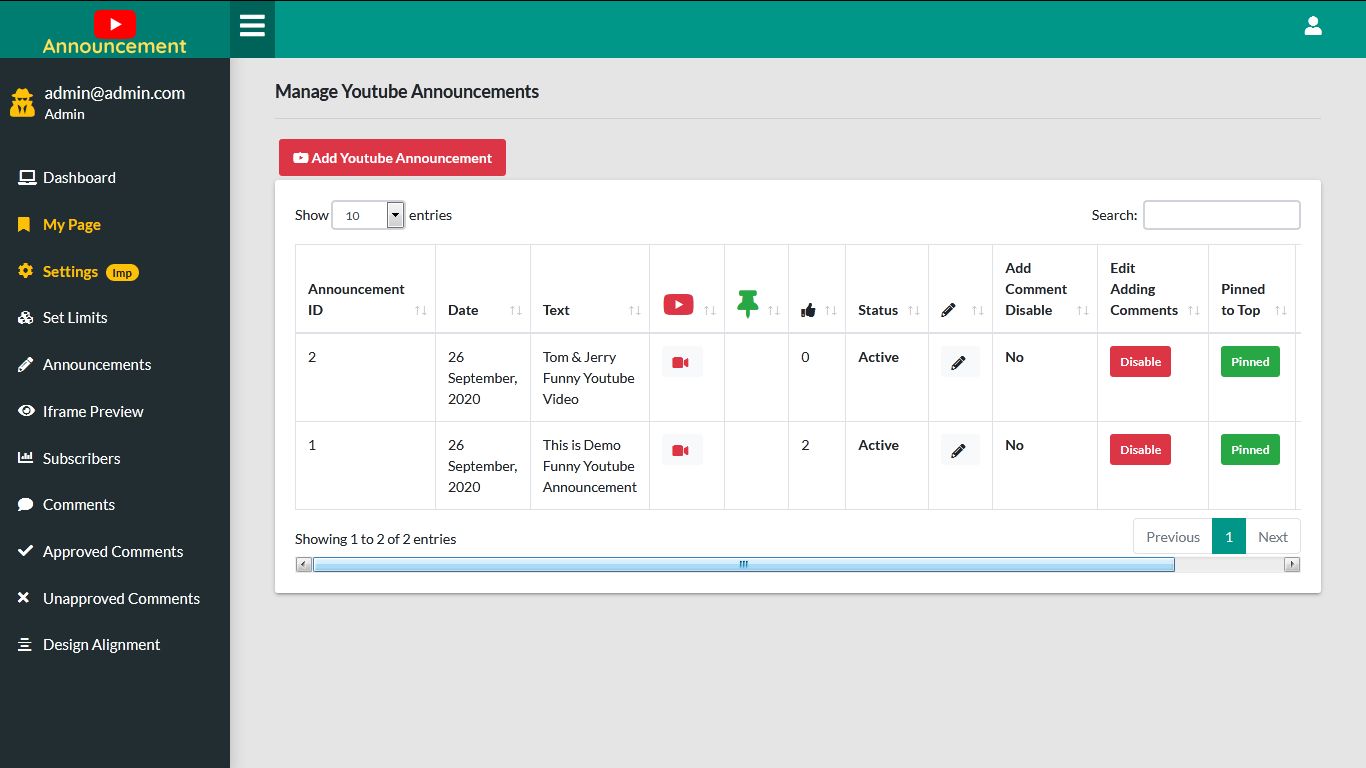Click the Add Youtube Announcement button
Image resolution: width=1366 pixels, height=768 pixels.
(x=392, y=157)
